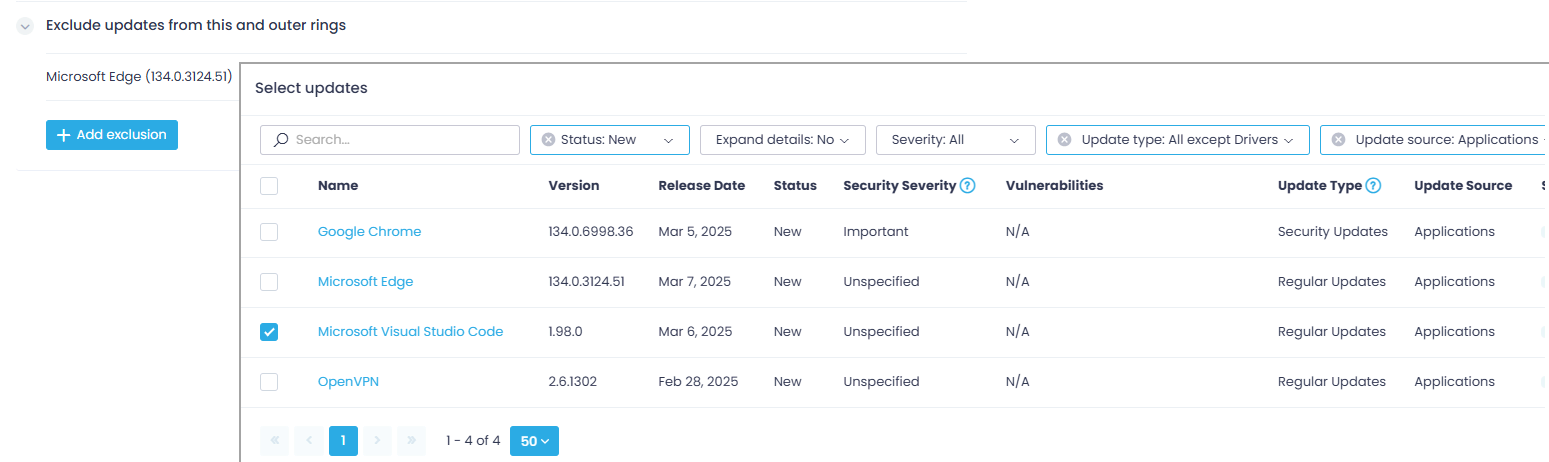Sort by the Status column header

click(795, 185)
